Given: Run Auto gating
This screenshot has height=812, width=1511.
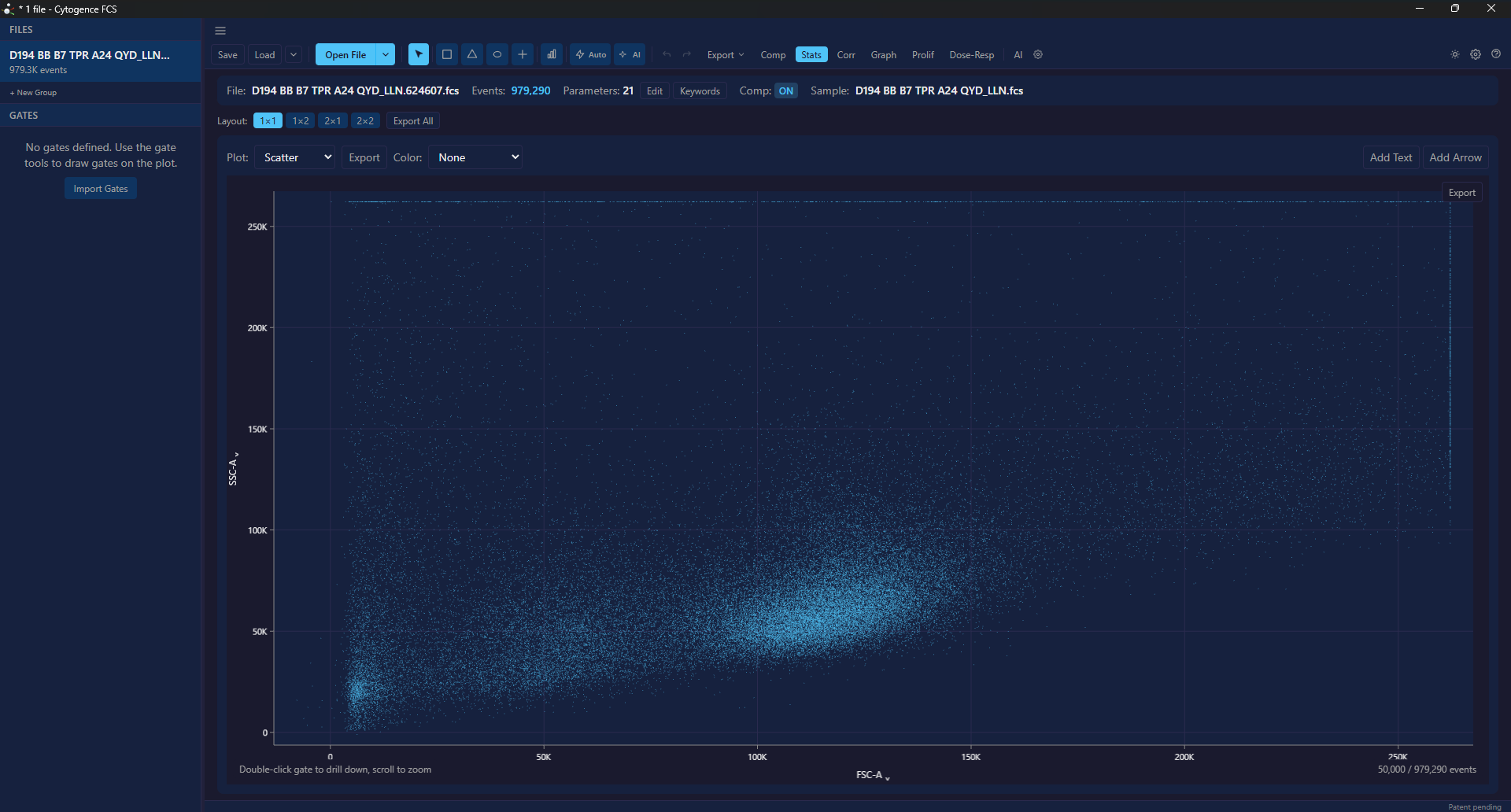Looking at the screenshot, I should coord(590,54).
